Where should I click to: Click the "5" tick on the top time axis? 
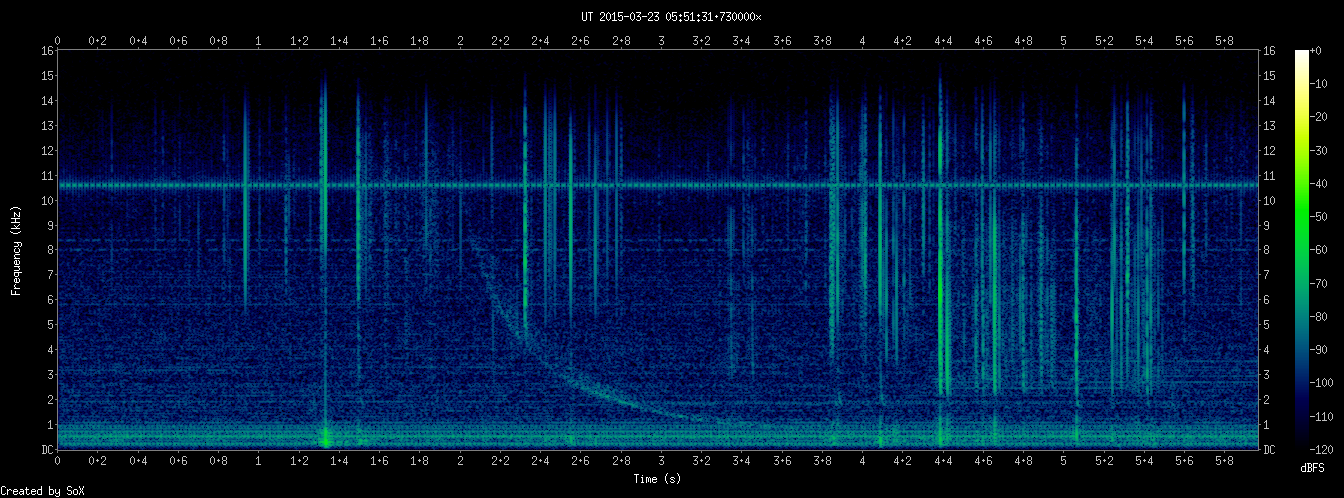(x=1064, y=40)
